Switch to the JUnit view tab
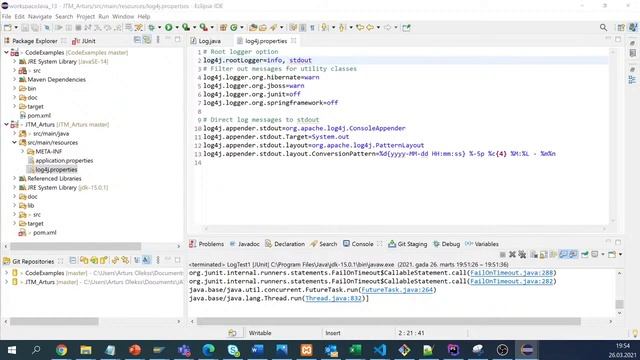The image size is (640, 360). (x=84, y=41)
